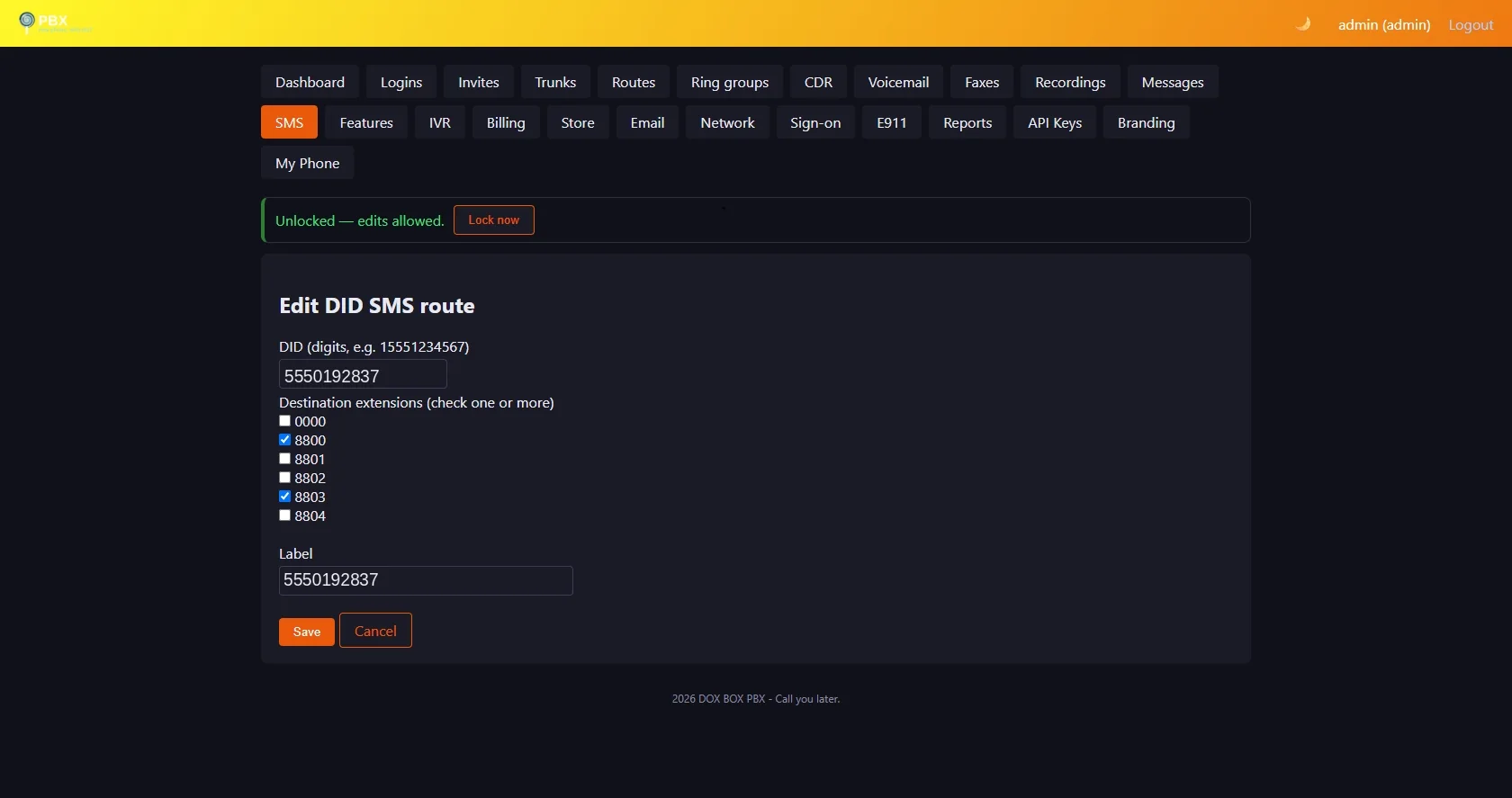This screenshot has height=798, width=1512.
Task: Go to the IVR tab
Action: (x=440, y=122)
